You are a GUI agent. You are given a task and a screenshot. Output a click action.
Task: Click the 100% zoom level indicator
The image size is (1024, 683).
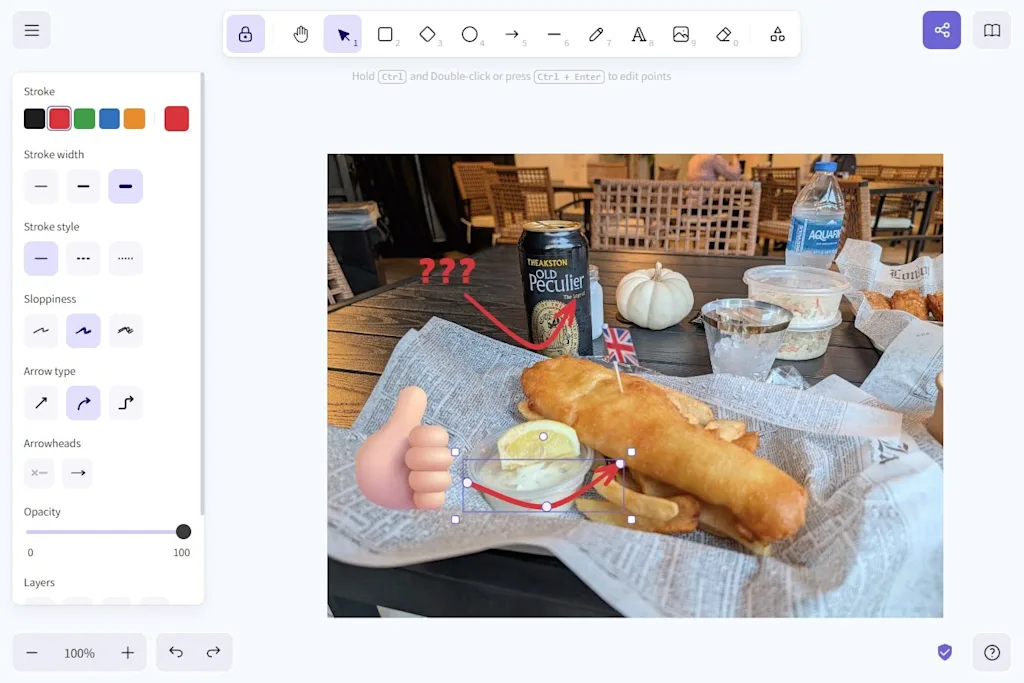pos(79,652)
